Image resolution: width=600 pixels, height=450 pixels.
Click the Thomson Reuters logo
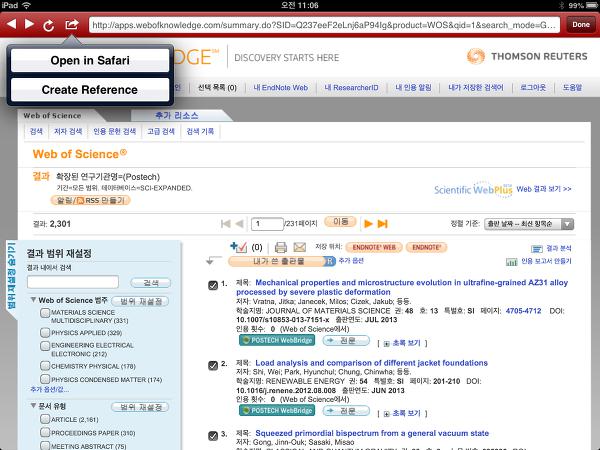pos(527,57)
